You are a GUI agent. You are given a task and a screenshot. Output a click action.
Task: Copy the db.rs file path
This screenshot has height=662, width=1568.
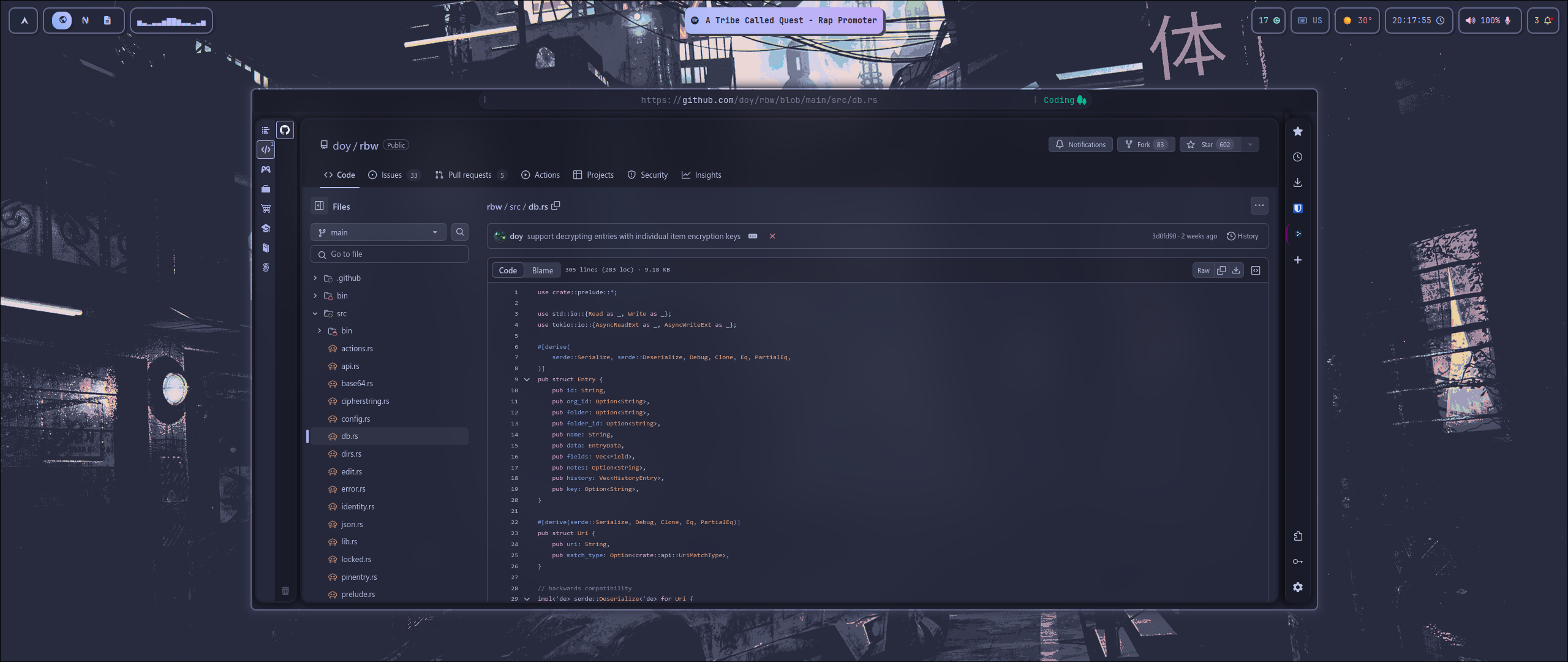[x=556, y=206]
